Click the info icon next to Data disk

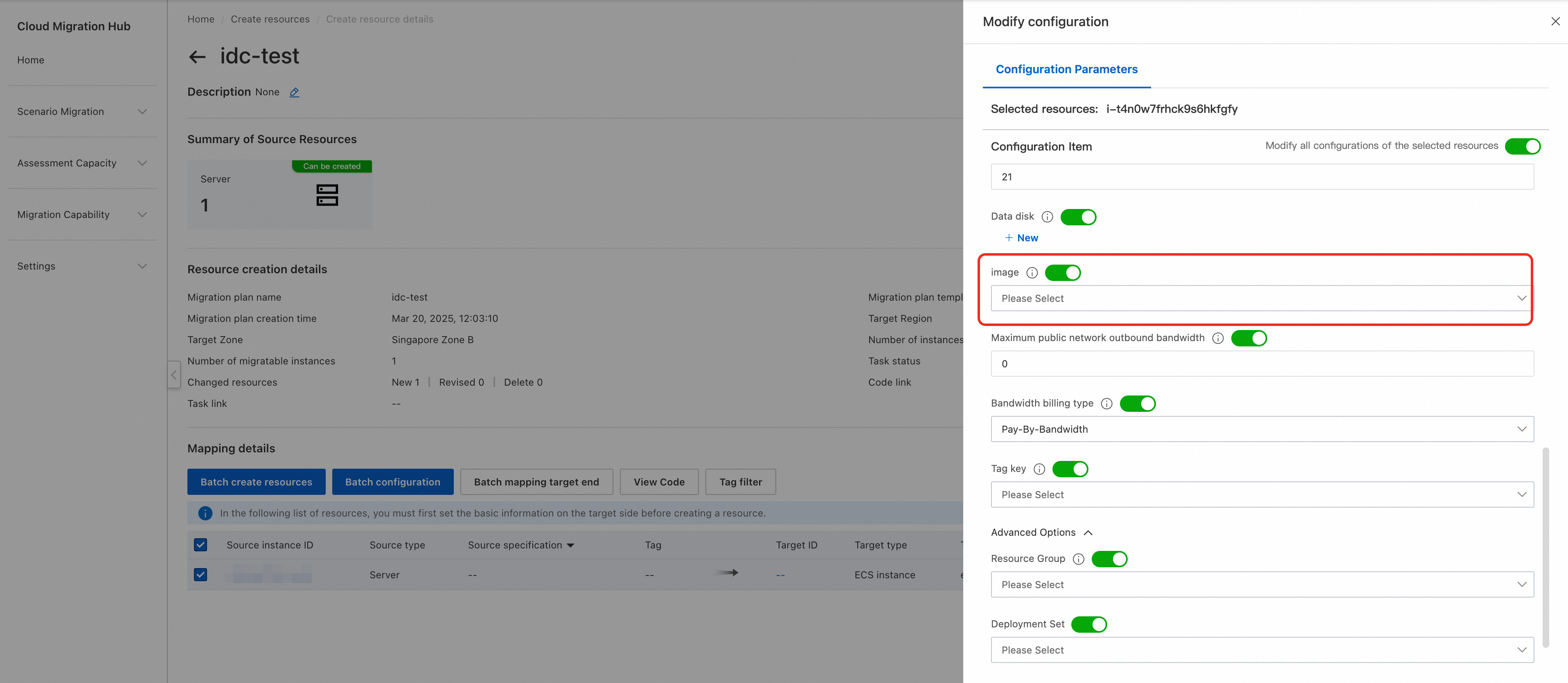tap(1047, 216)
